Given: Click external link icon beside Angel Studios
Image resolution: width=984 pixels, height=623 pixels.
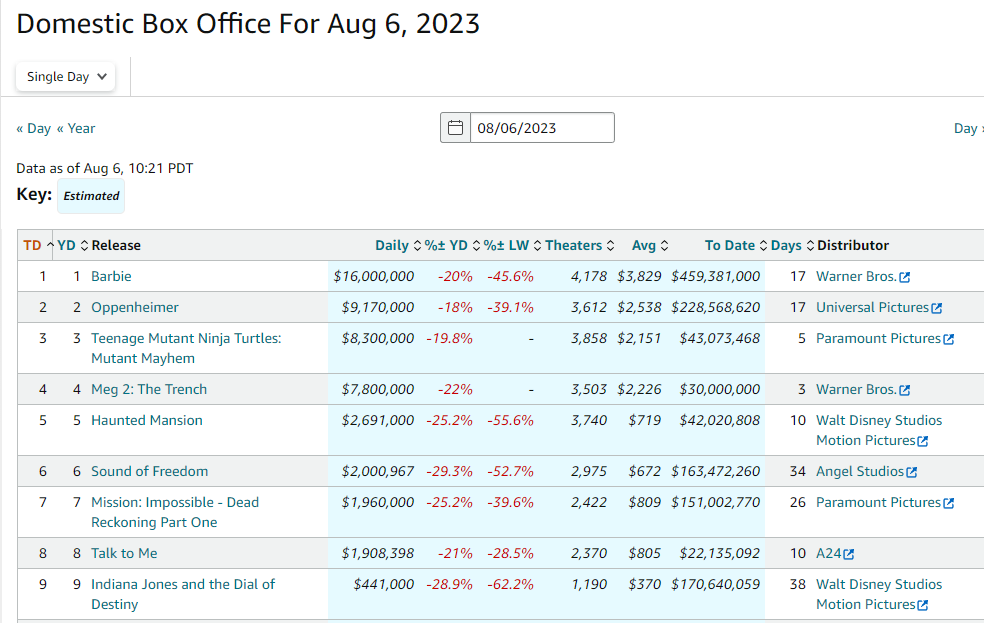Looking at the screenshot, I should (x=912, y=472).
